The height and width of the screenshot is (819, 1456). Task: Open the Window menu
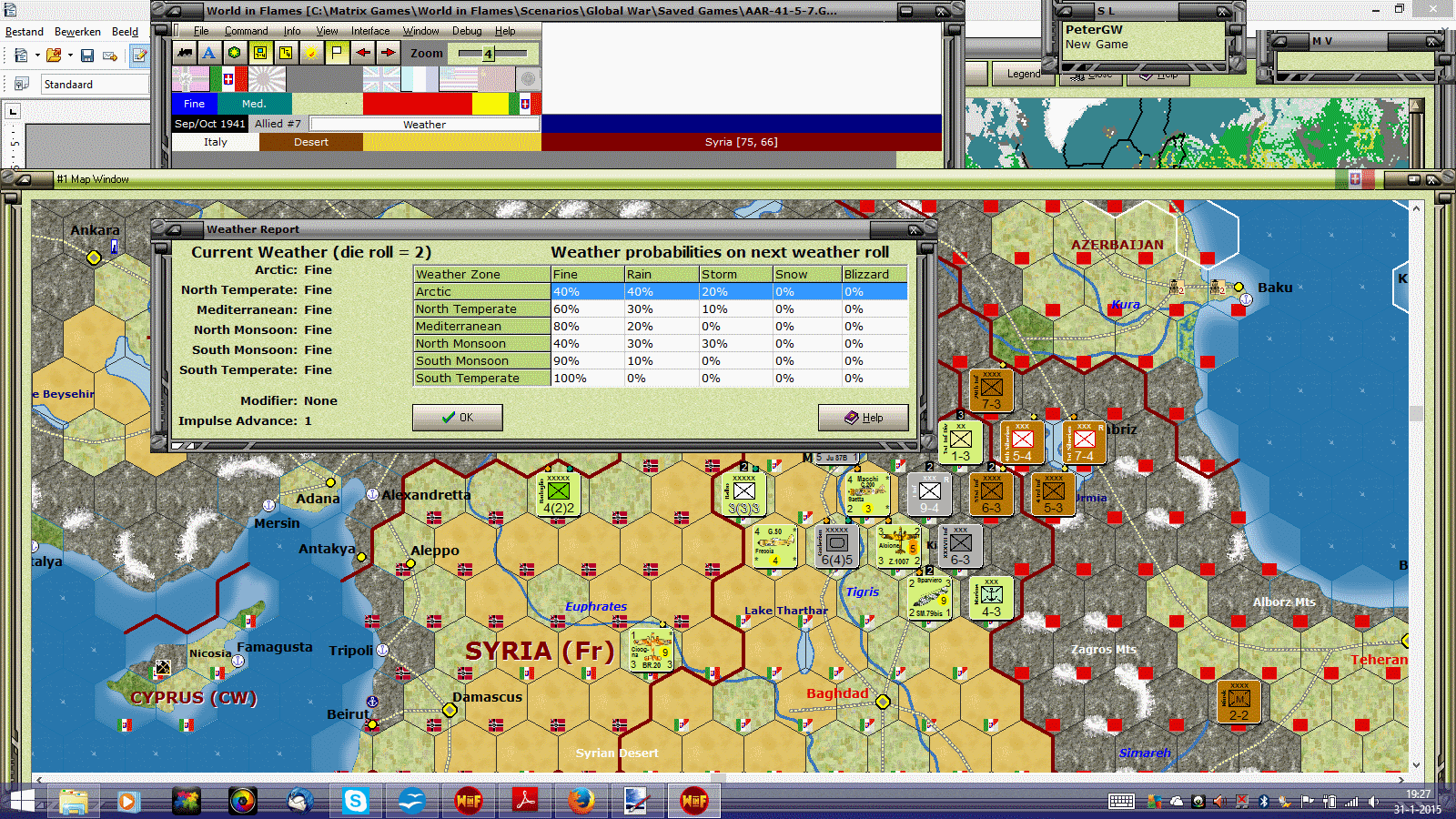(421, 31)
